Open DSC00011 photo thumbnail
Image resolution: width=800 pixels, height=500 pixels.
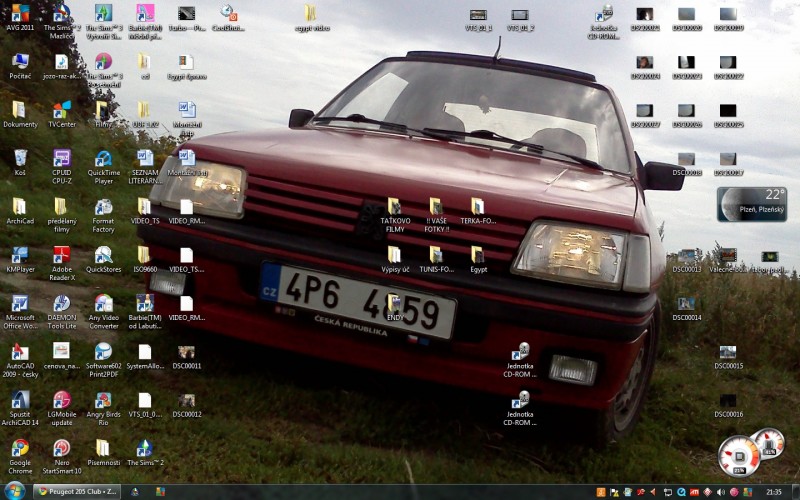click(x=186, y=352)
